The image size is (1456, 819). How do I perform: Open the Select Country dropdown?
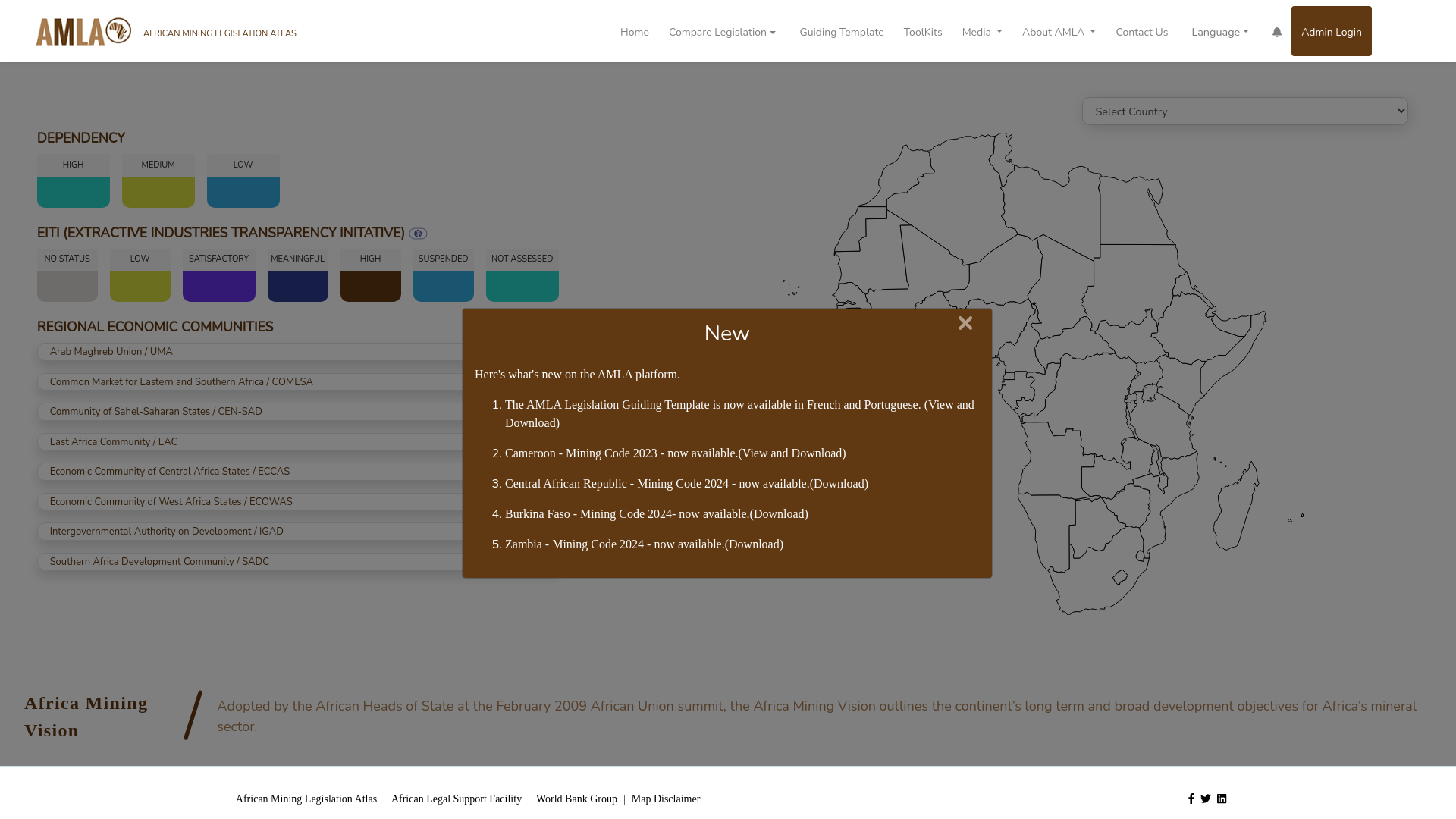click(x=1244, y=111)
